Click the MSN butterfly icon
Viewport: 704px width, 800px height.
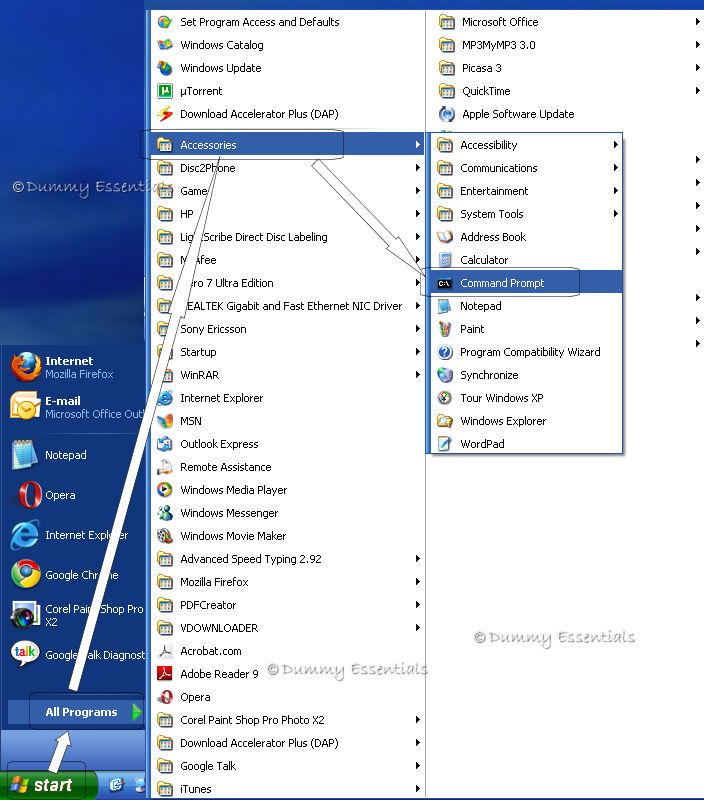pyautogui.click(x=165, y=421)
